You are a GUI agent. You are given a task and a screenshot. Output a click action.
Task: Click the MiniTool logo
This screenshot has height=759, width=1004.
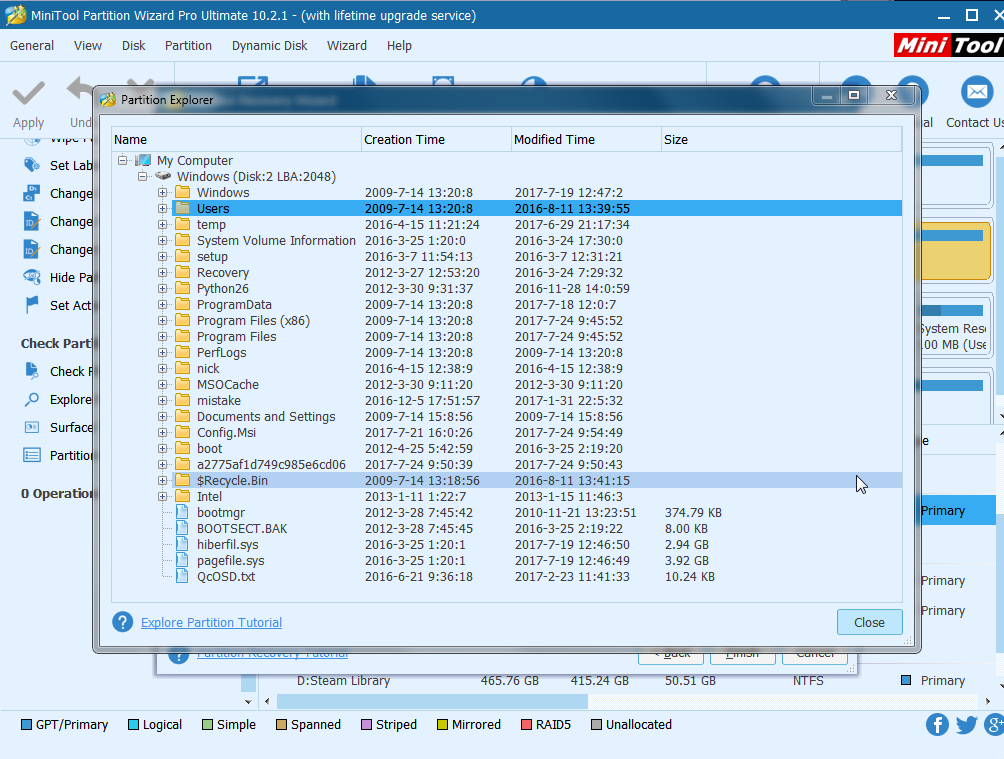click(949, 45)
